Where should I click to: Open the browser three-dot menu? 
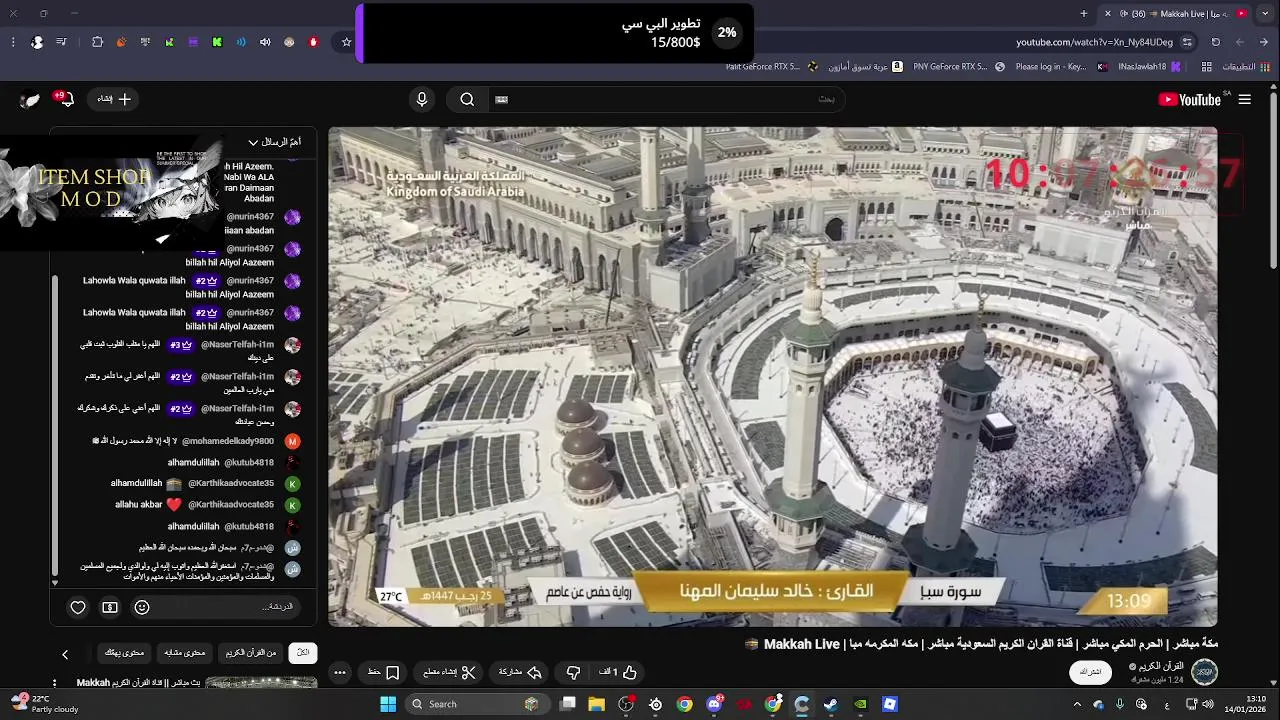click(13, 42)
